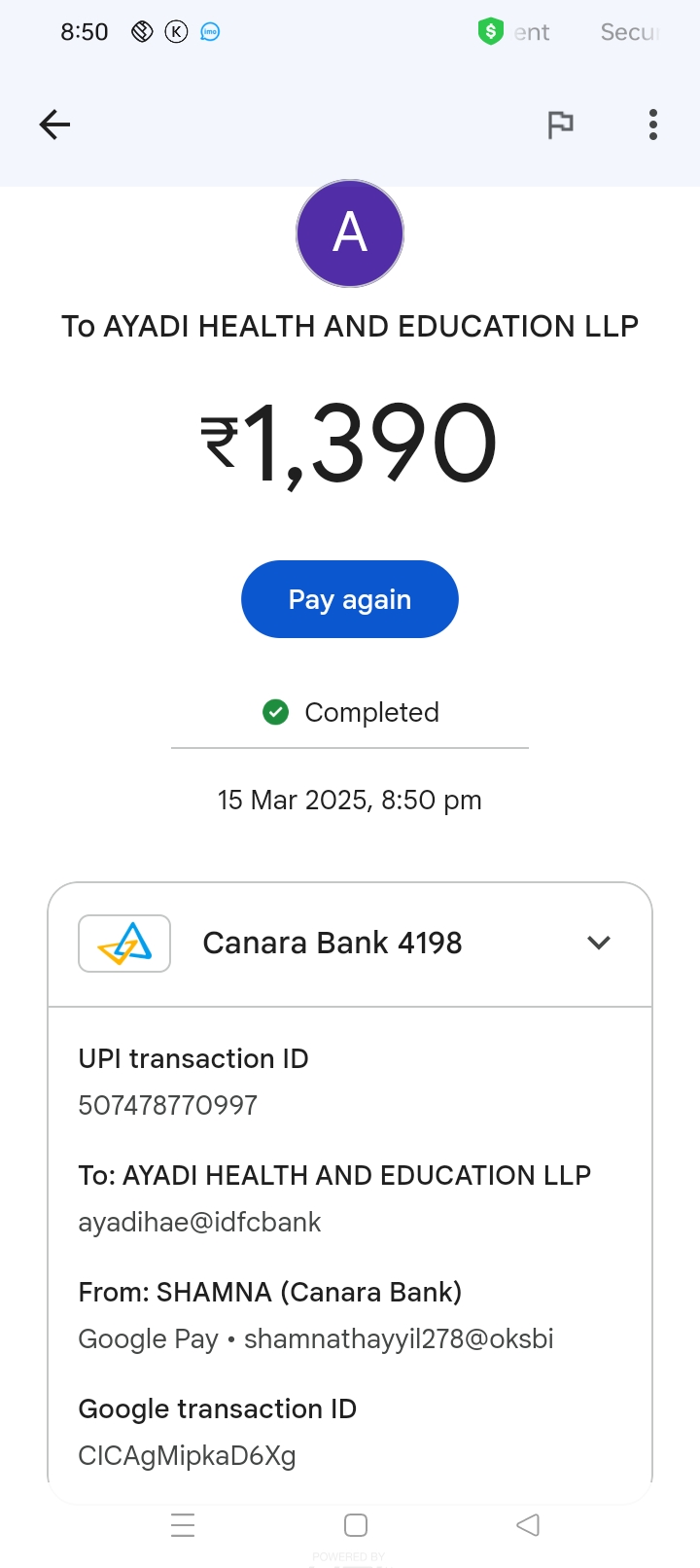Tap the ₹1,390 payment amount
700x1568 pixels.
click(x=350, y=444)
